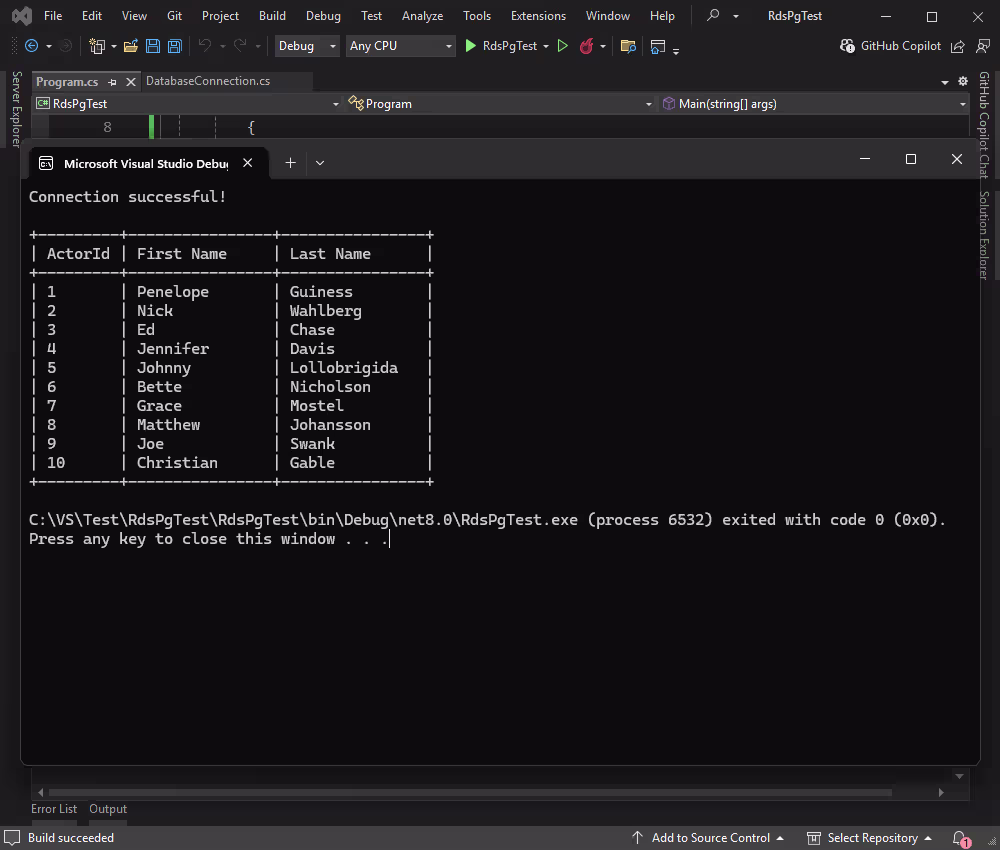Screen dimensions: 1000x850
Task: Click the Save All icon
Action: 174,46
